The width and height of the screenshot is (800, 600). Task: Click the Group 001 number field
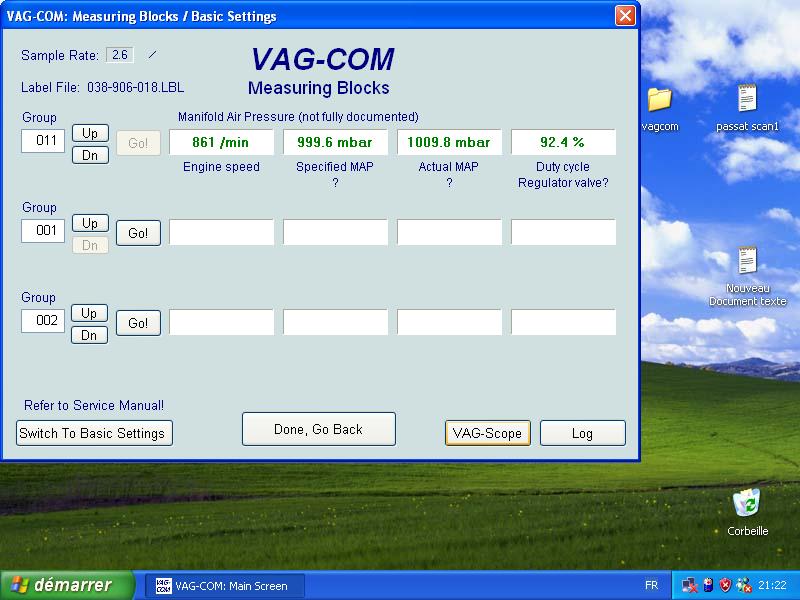pyautogui.click(x=43, y=231)
